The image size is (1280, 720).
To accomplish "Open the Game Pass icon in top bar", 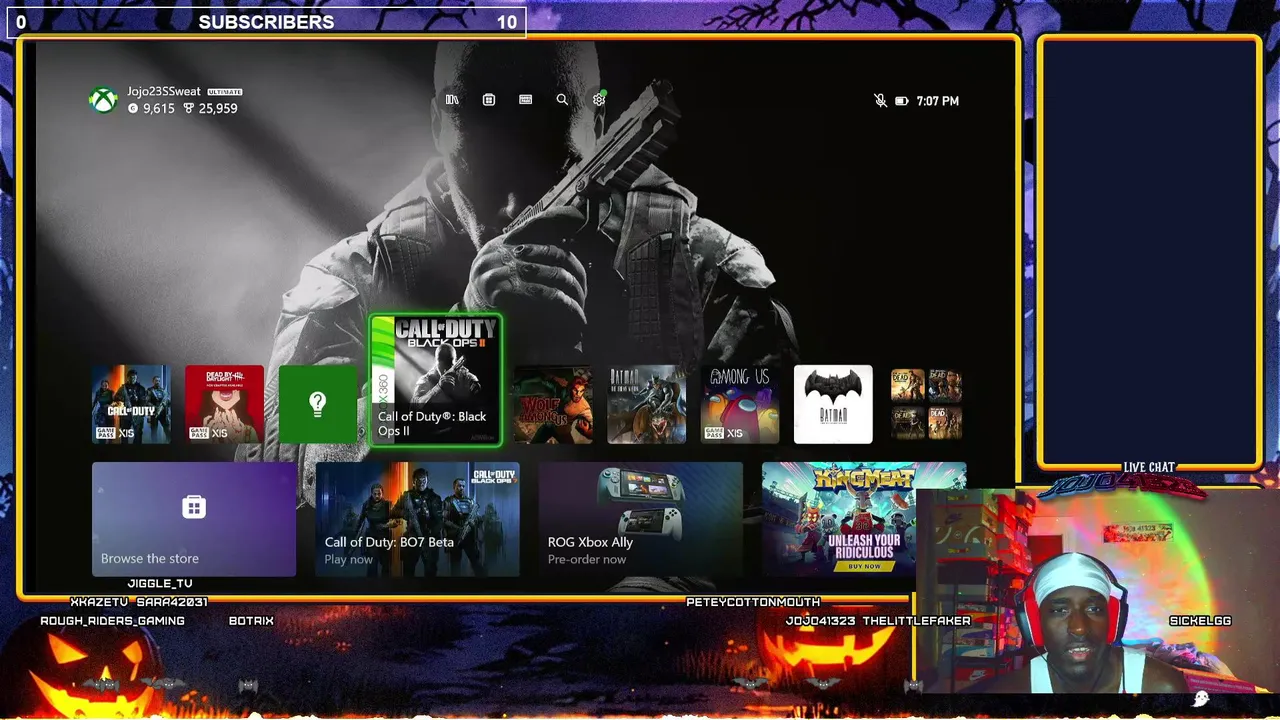I will coord(526,100).
